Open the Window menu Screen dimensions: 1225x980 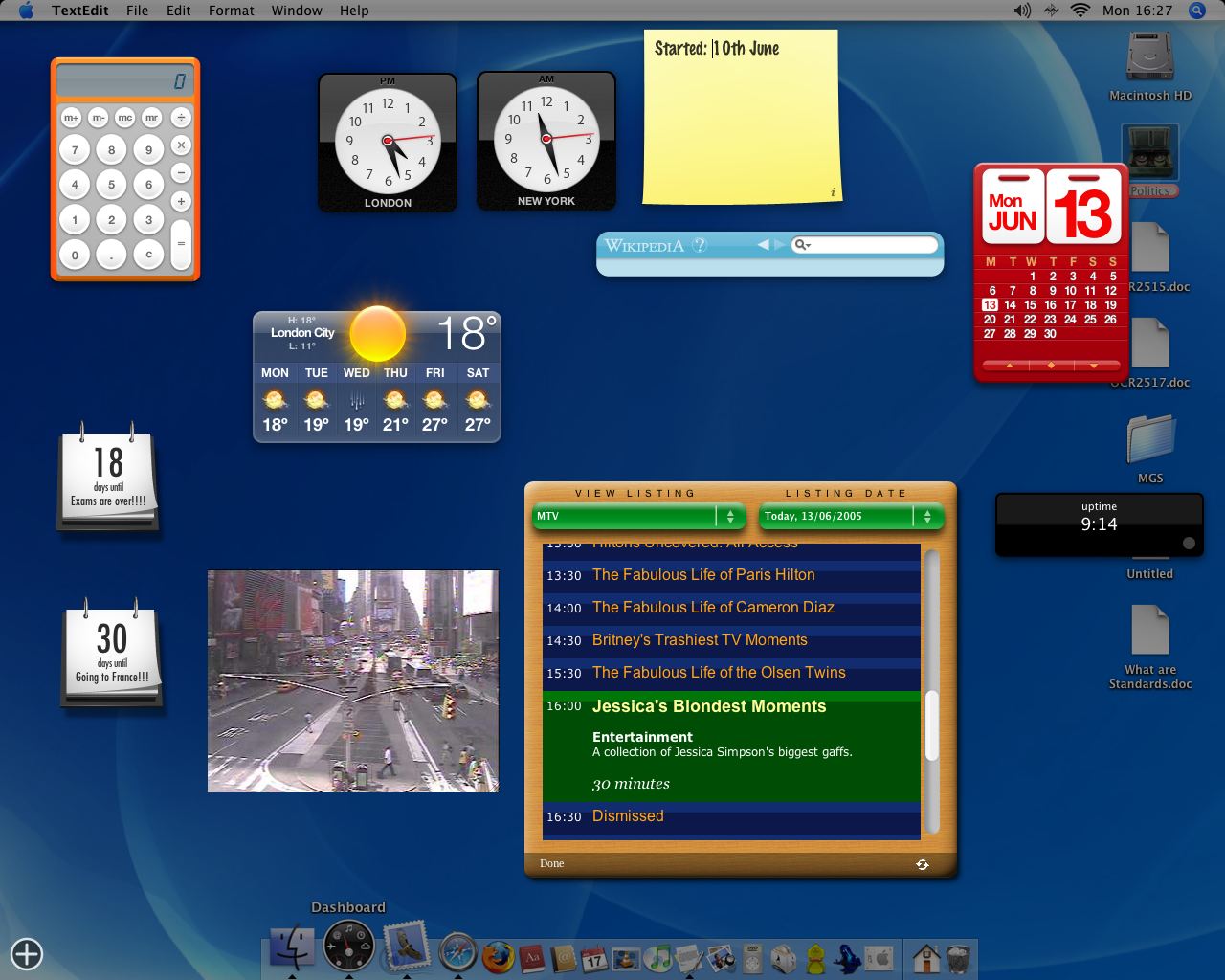point(297,11)
